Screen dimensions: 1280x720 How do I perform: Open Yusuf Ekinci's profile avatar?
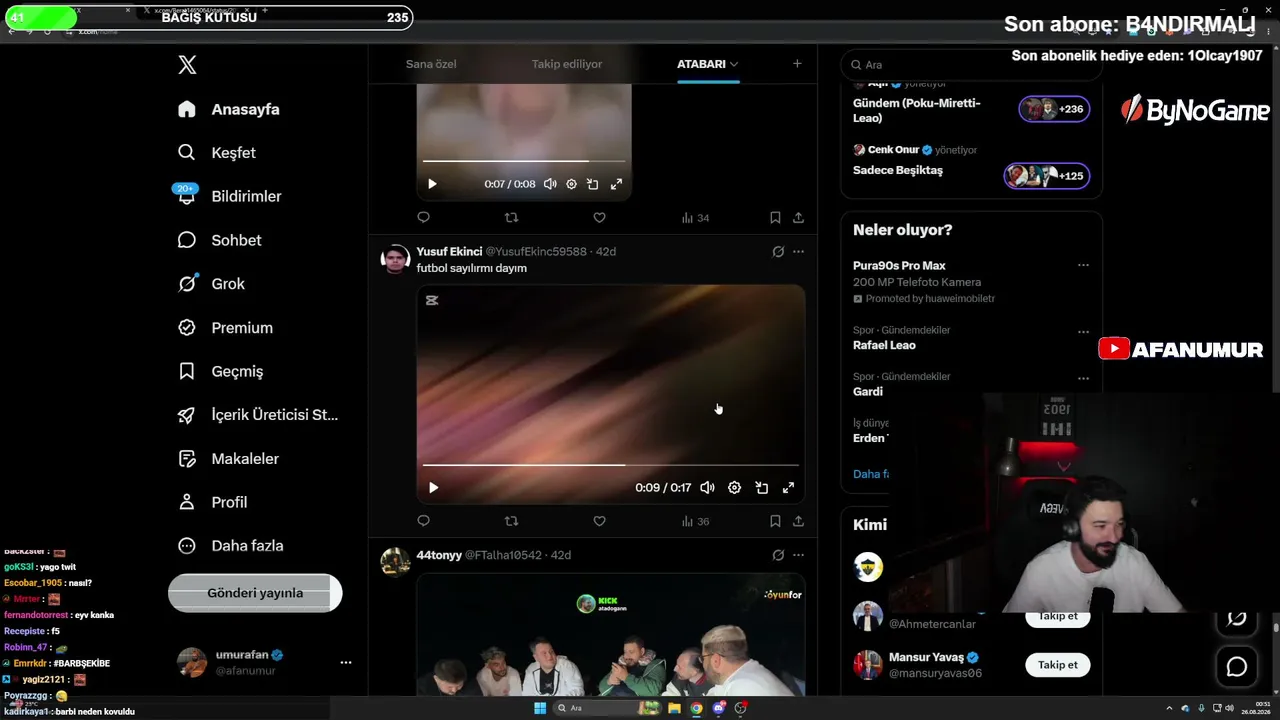[396, 259]
